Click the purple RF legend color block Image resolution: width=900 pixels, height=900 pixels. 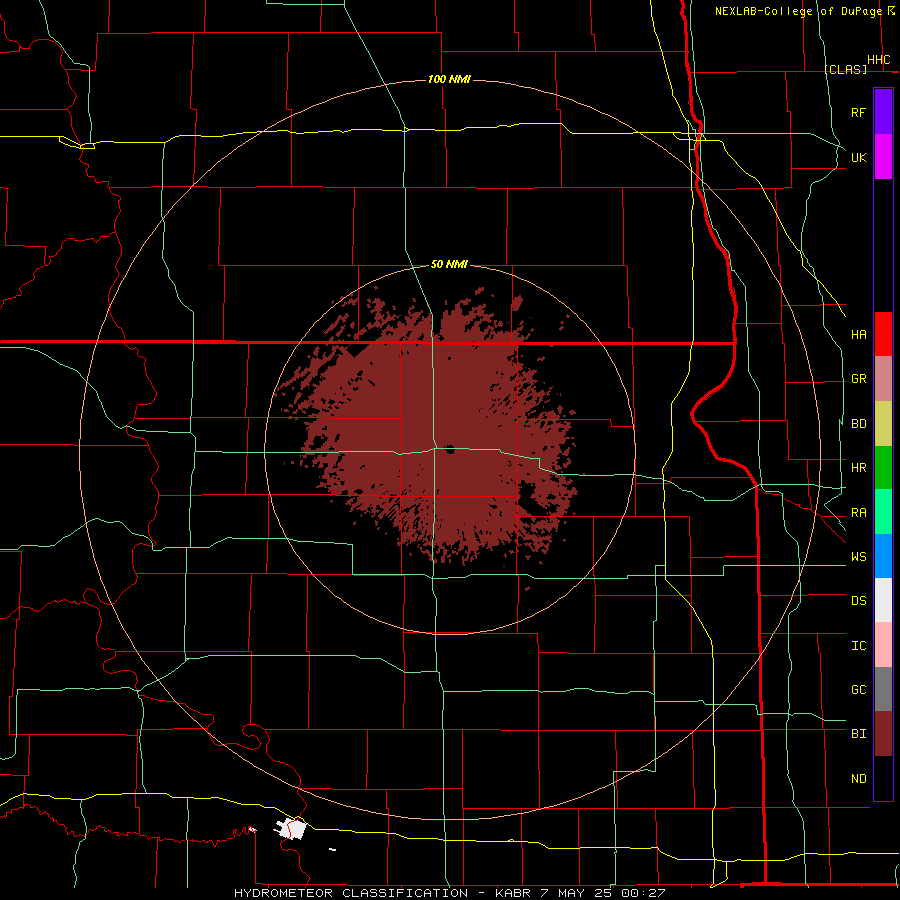click(883, 112)
